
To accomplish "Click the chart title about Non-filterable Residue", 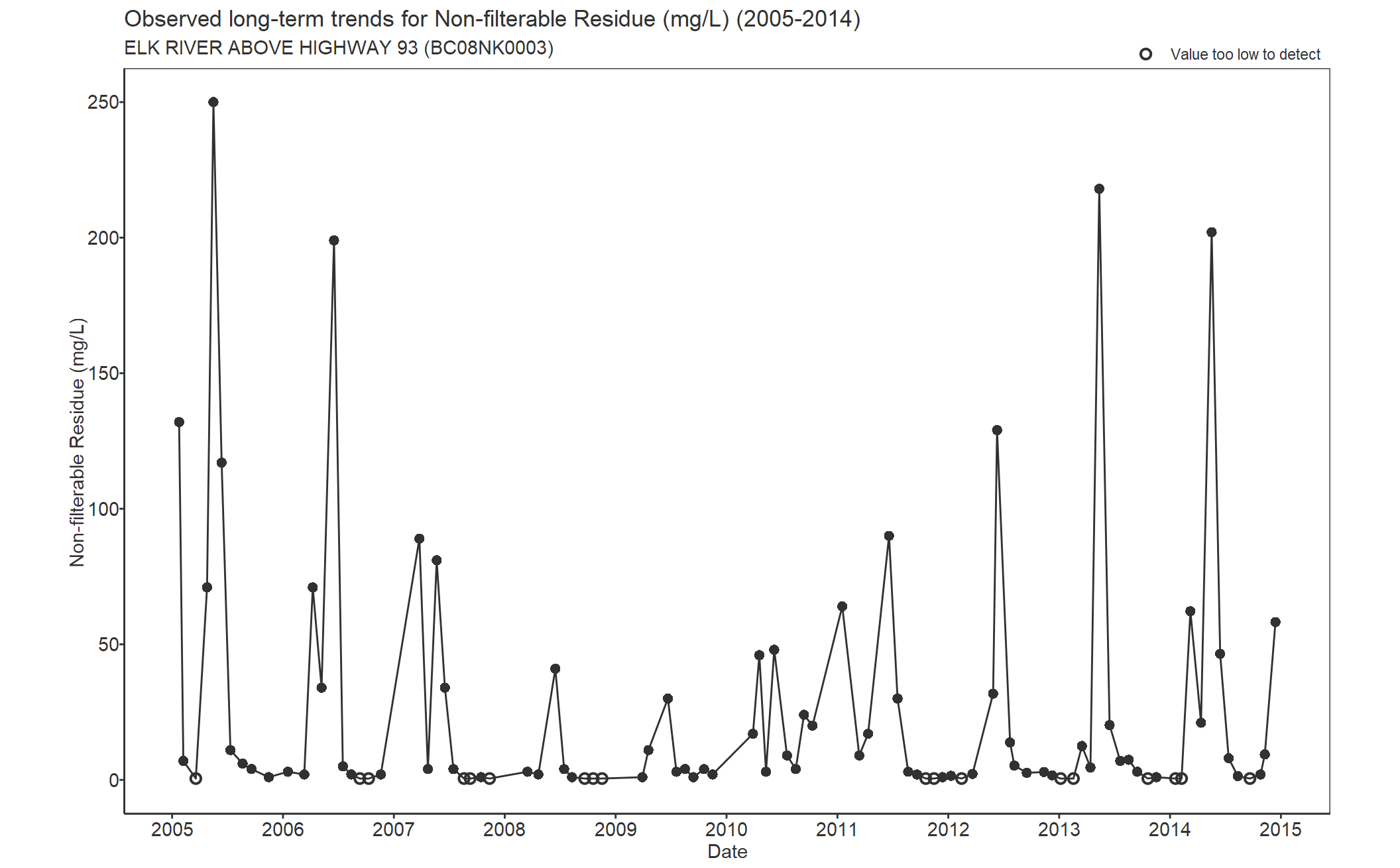I will (x=492, y=19).
